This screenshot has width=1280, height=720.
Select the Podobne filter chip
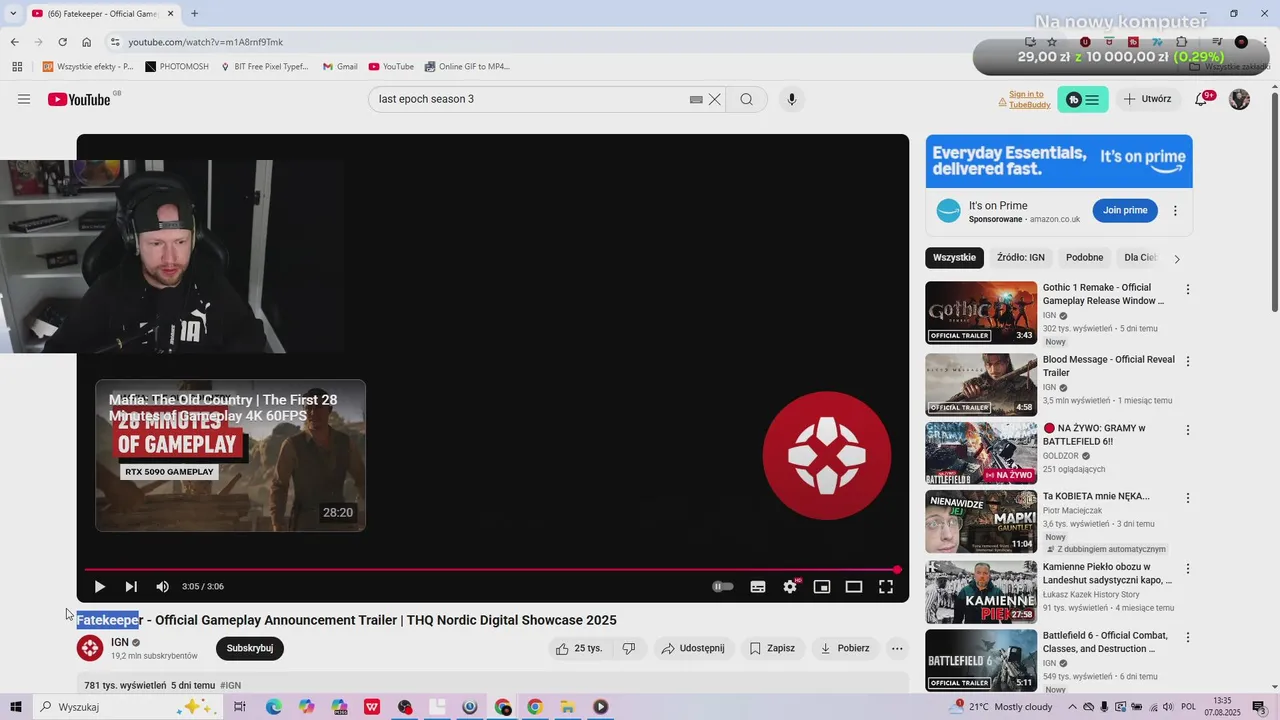(x=1084, y=258)
